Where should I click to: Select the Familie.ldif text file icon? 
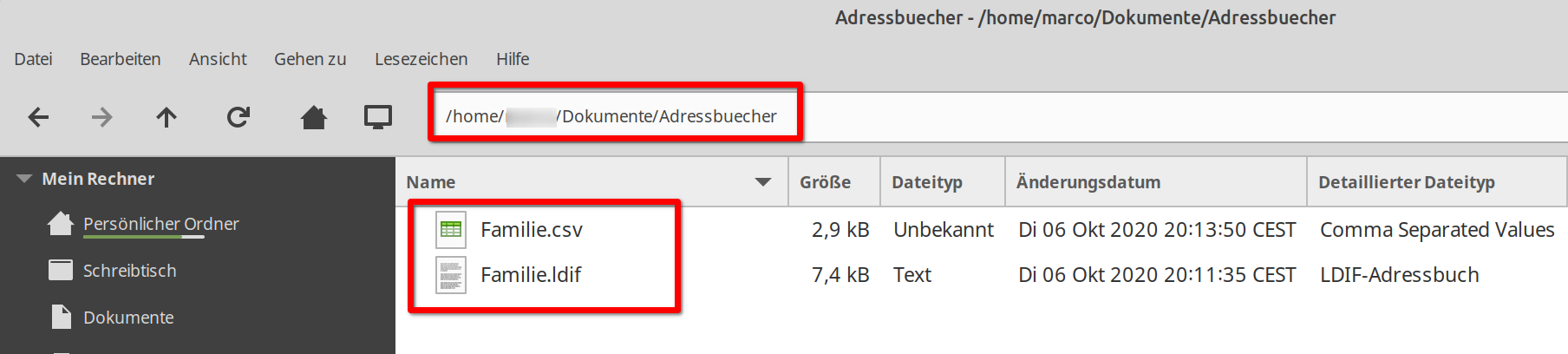[x=451, y=275]
